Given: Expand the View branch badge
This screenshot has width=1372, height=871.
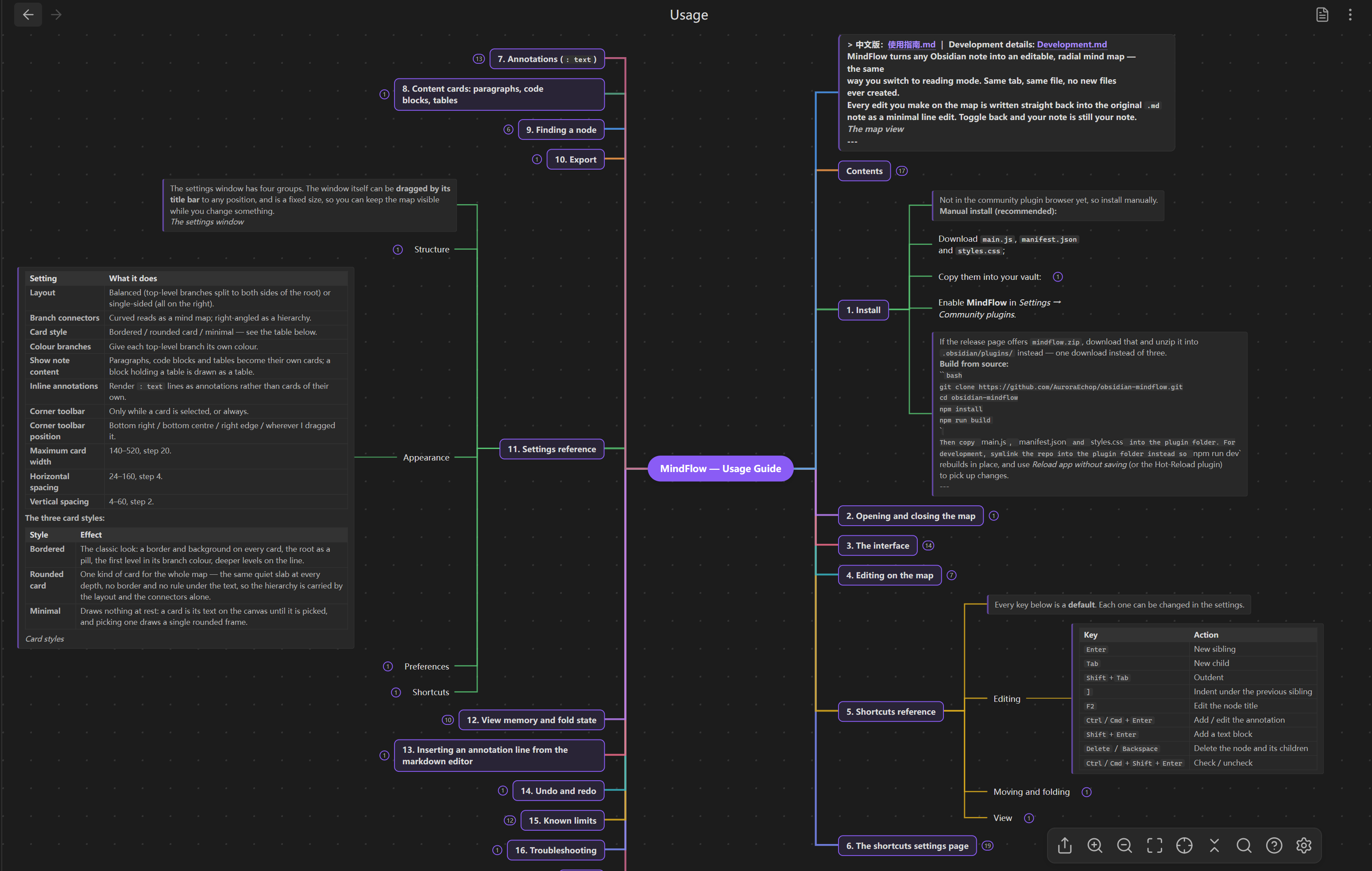Looking at the screenshot, I should [x=1029, y=818].
